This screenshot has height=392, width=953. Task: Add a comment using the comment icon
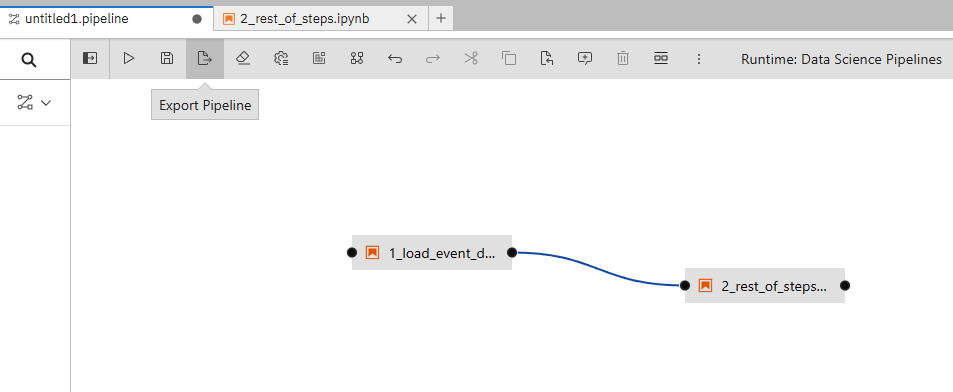[x=585, y=58]
